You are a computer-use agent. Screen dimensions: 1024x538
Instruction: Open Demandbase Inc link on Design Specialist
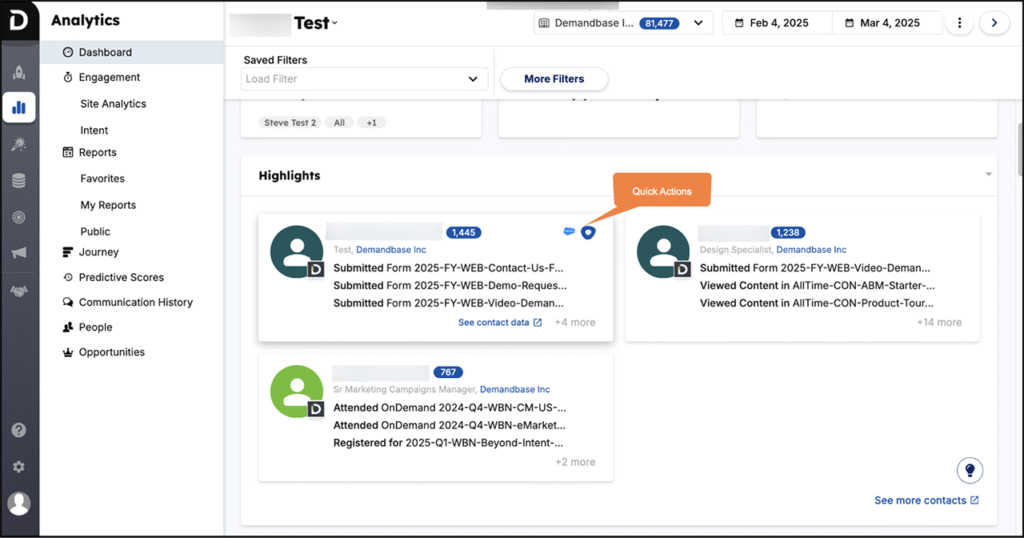click(811, 249)
